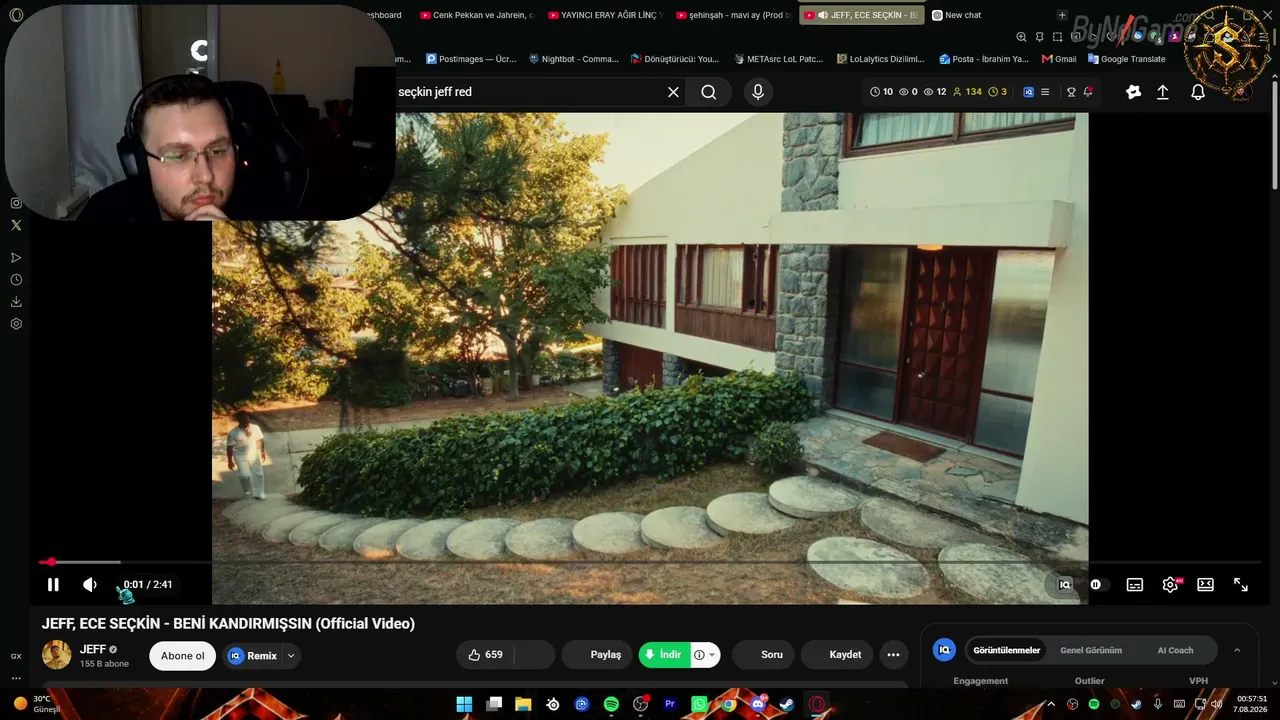Open JEFF channel avatar

(57, 655)
